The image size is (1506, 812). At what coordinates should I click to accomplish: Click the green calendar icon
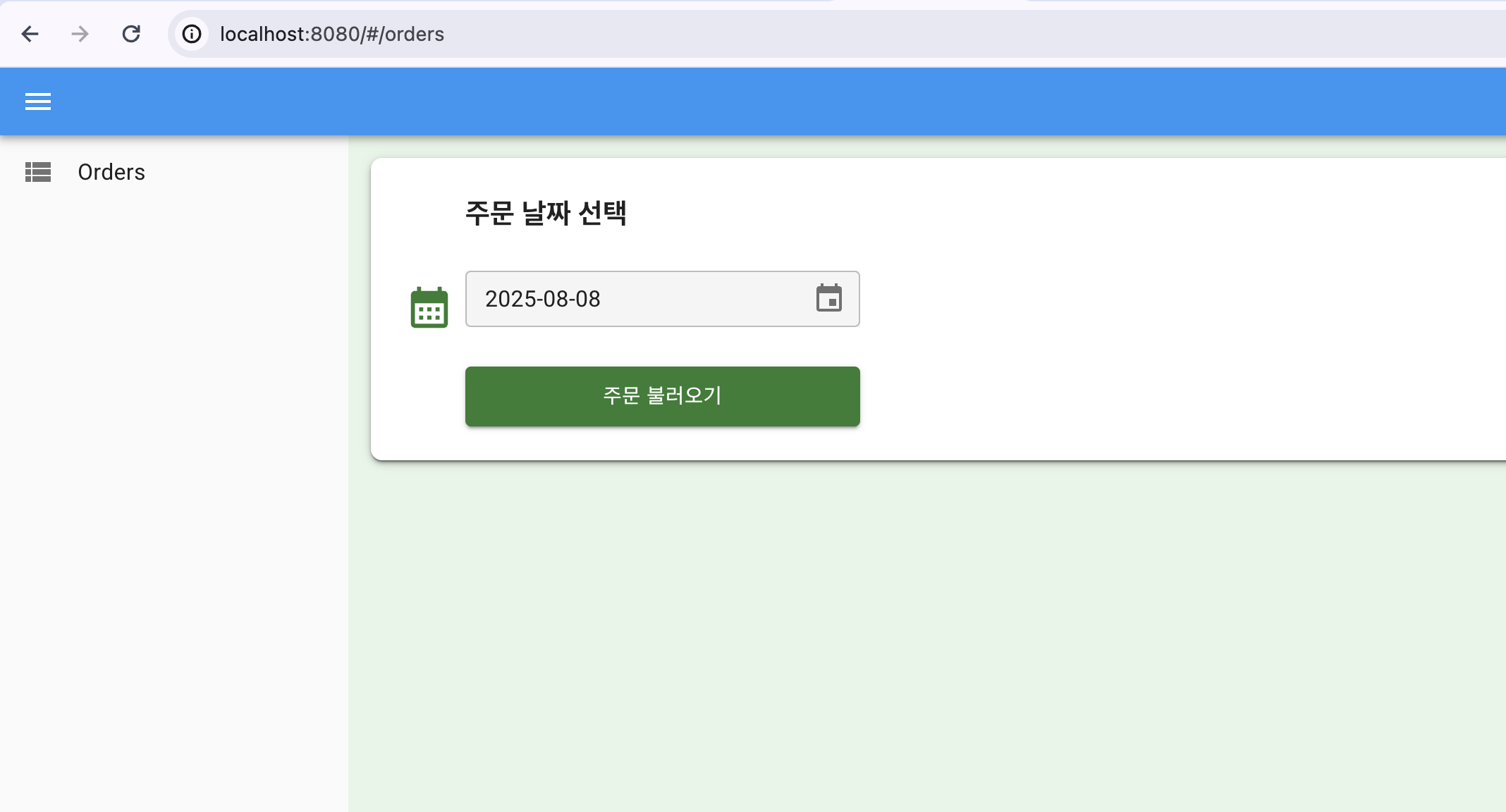429,307
